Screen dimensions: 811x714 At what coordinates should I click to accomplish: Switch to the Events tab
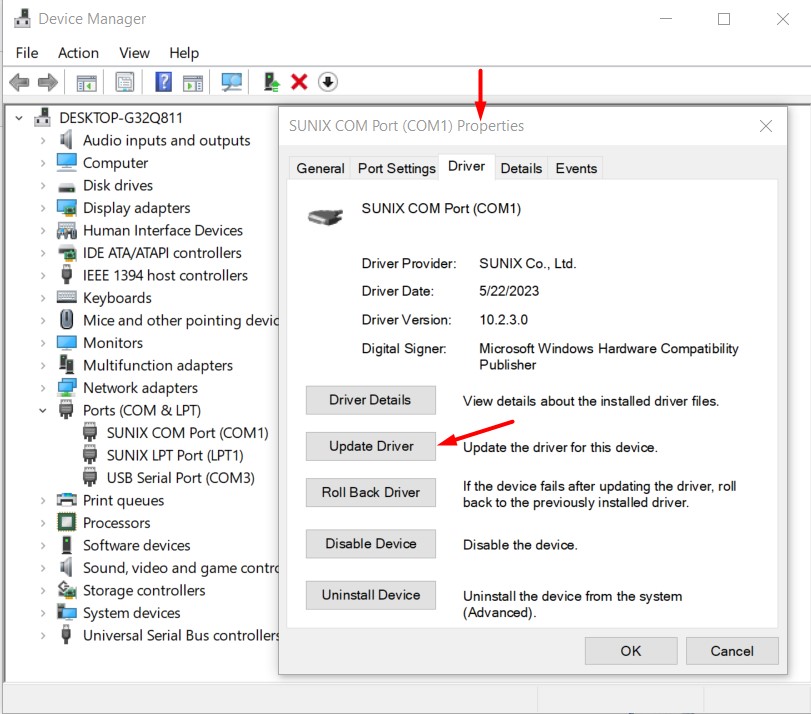tap(576, 168)
